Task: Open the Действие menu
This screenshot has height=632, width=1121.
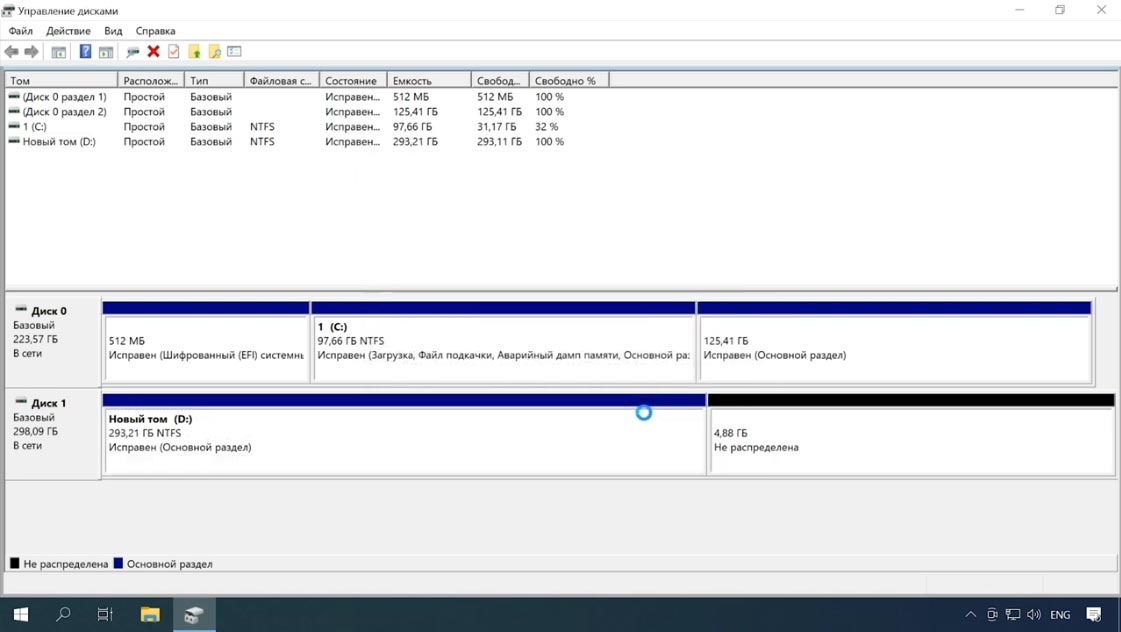Action: coord(68,31)
